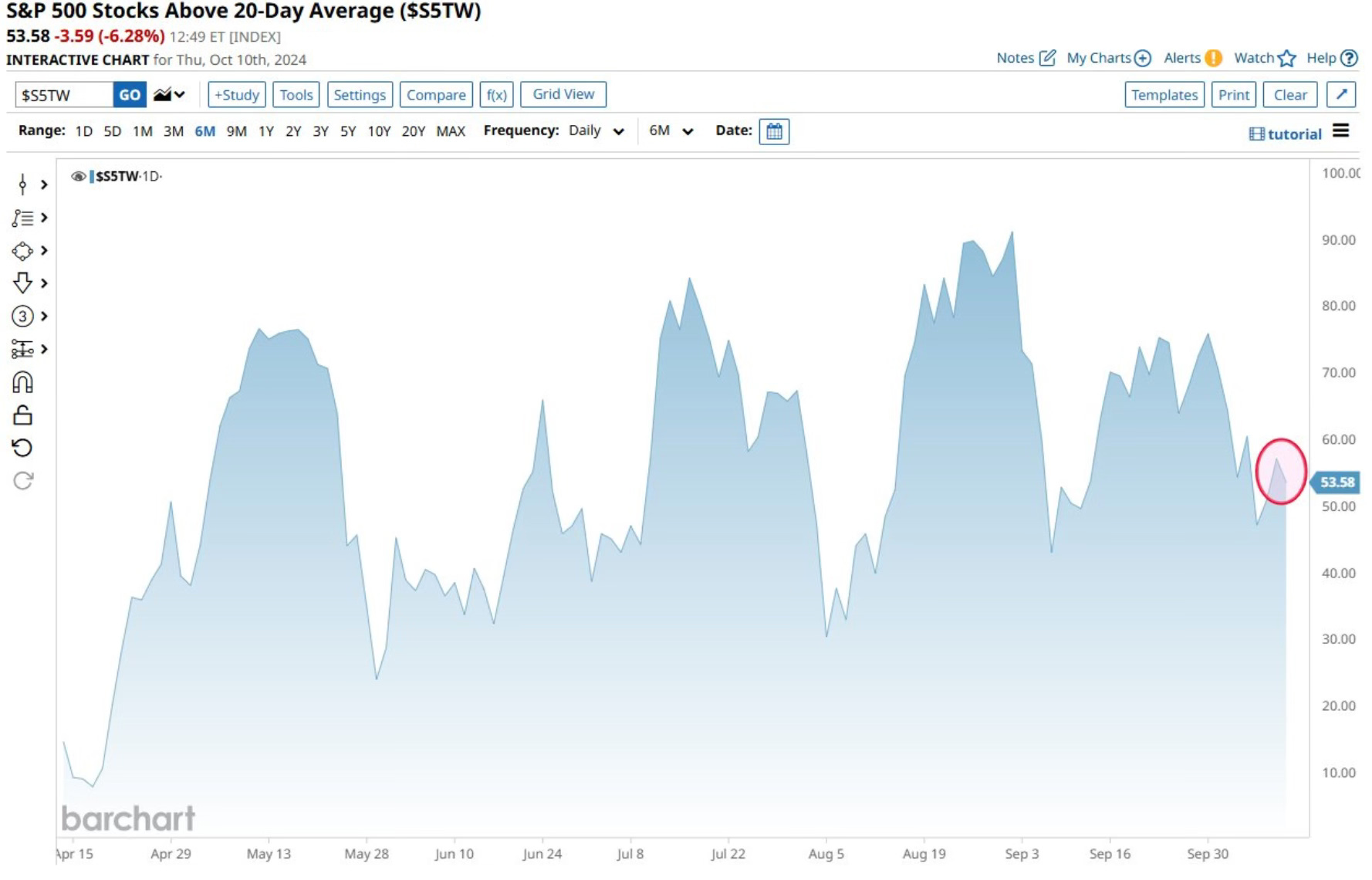This screenshot has height=880, width=1372.
Task: Expand the measurement levels submenu arrow
Action: (x=44, y=350)
